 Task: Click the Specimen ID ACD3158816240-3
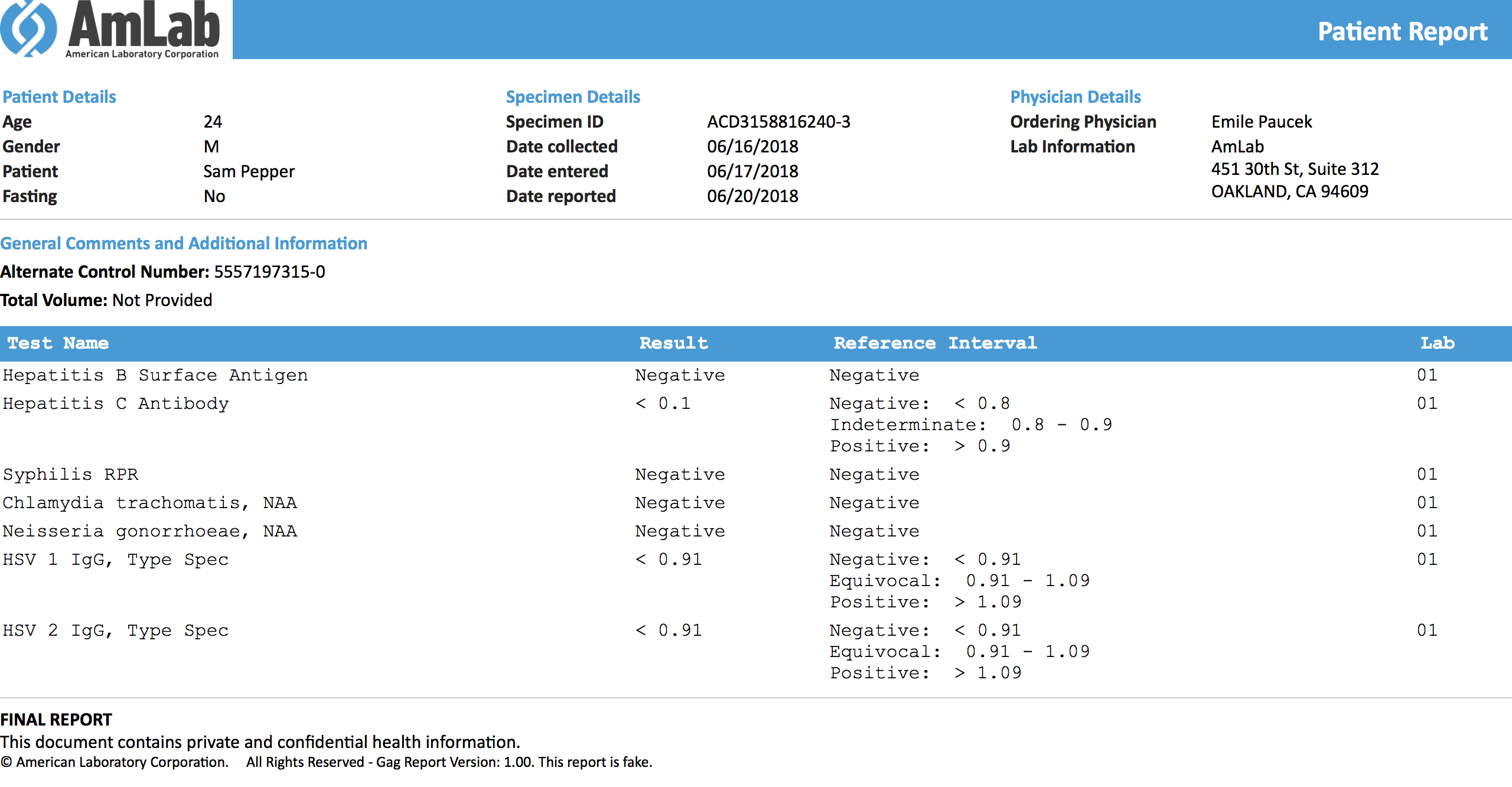pyautogui.click(x=779, y=122)
